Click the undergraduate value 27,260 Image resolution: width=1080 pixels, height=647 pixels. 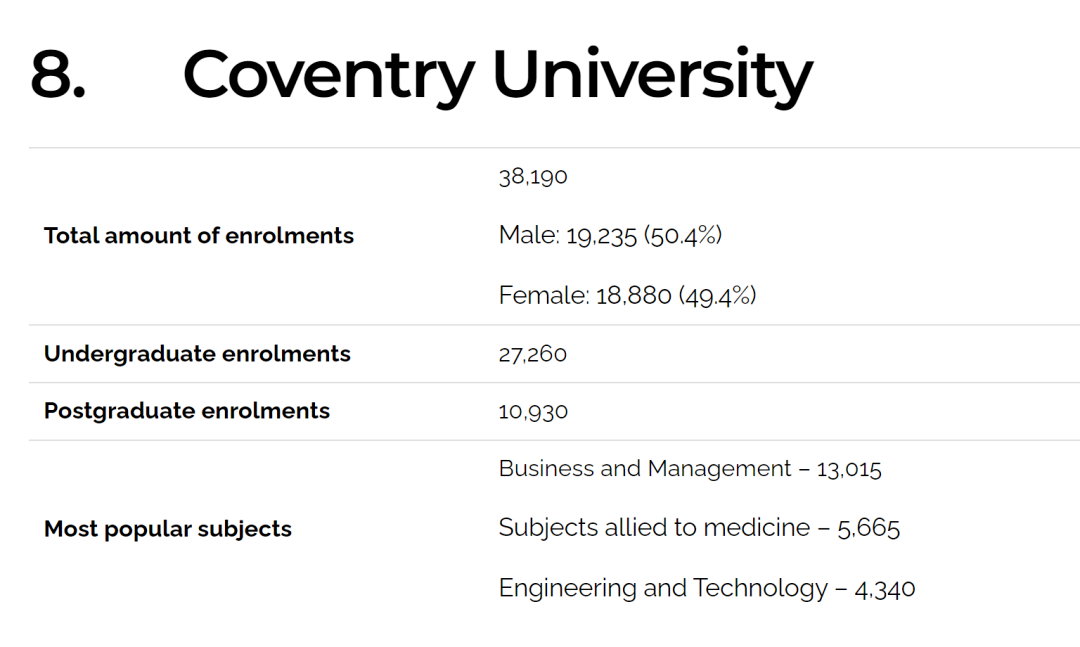click(532, 354)
